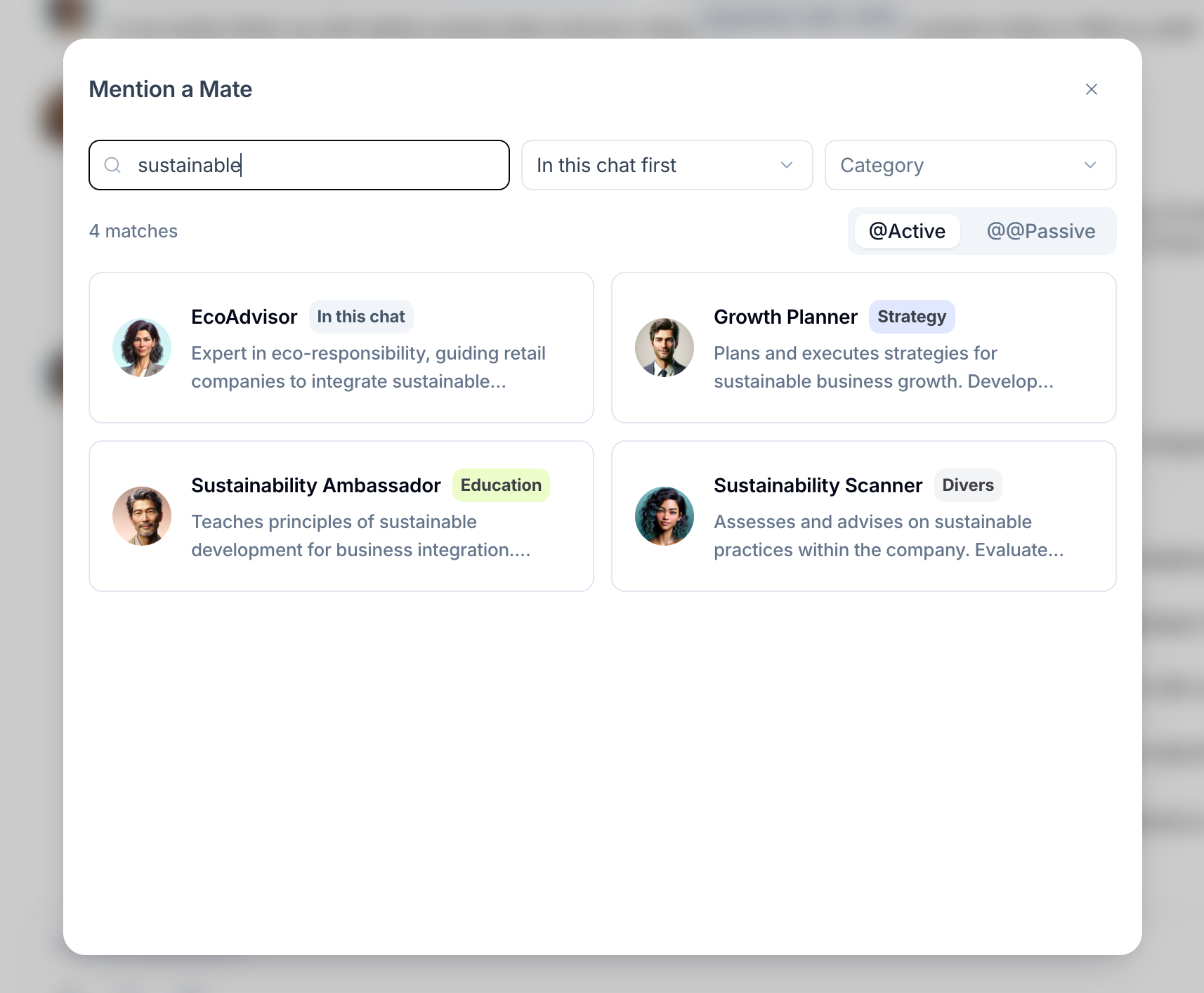This screenshot has height=993, width=1204.
Task: Switch to @Active mention mode
Action: click(907, 231)
